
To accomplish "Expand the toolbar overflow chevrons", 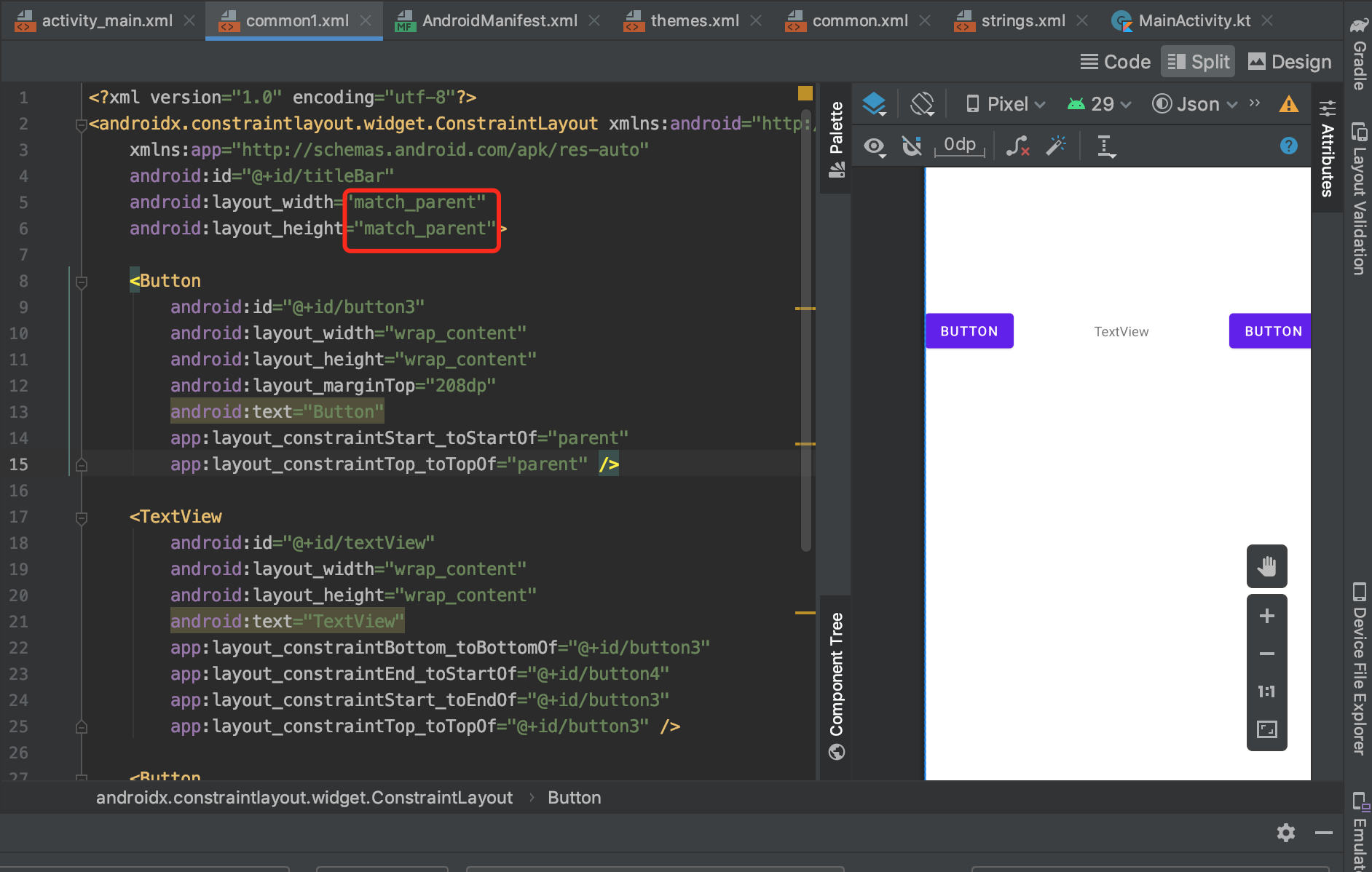I will (x=1254, y=103).
